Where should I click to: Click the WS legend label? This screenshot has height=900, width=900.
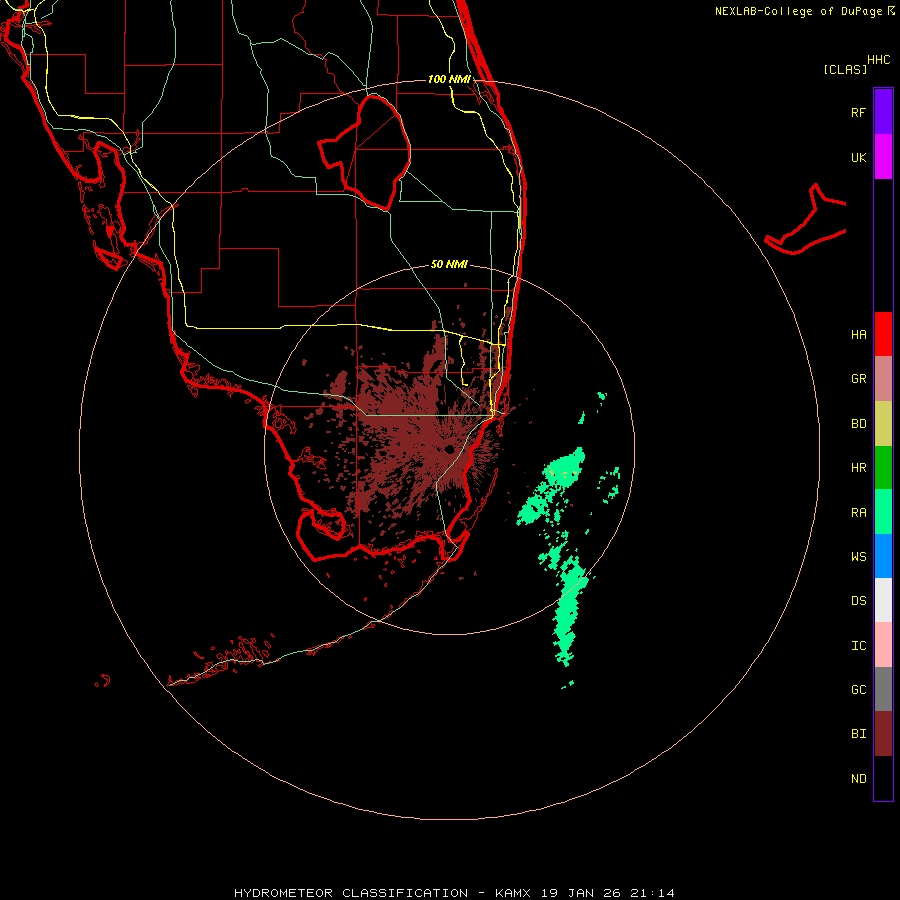point(858,556)
